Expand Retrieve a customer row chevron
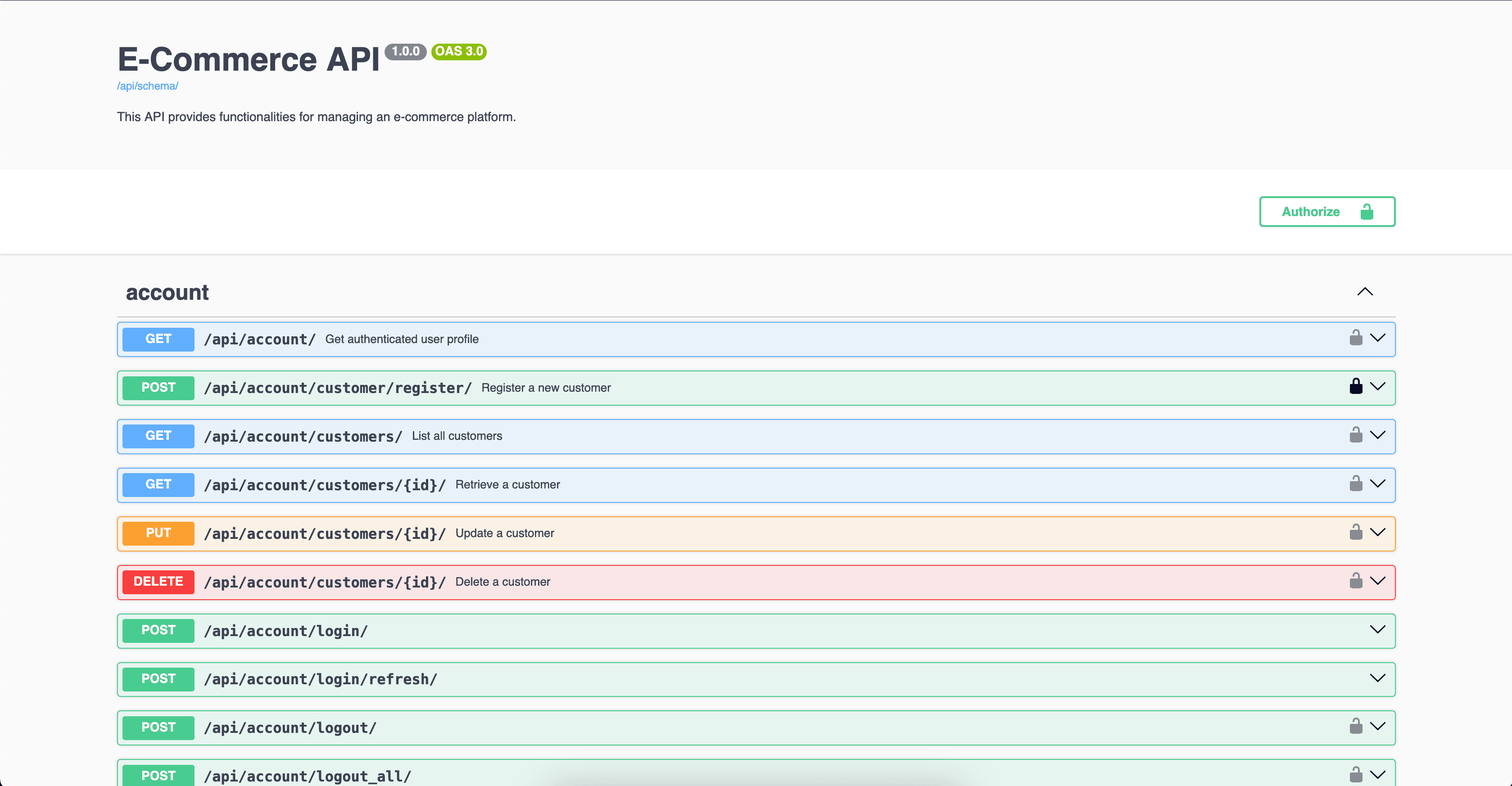 (x=1377, y=484)
